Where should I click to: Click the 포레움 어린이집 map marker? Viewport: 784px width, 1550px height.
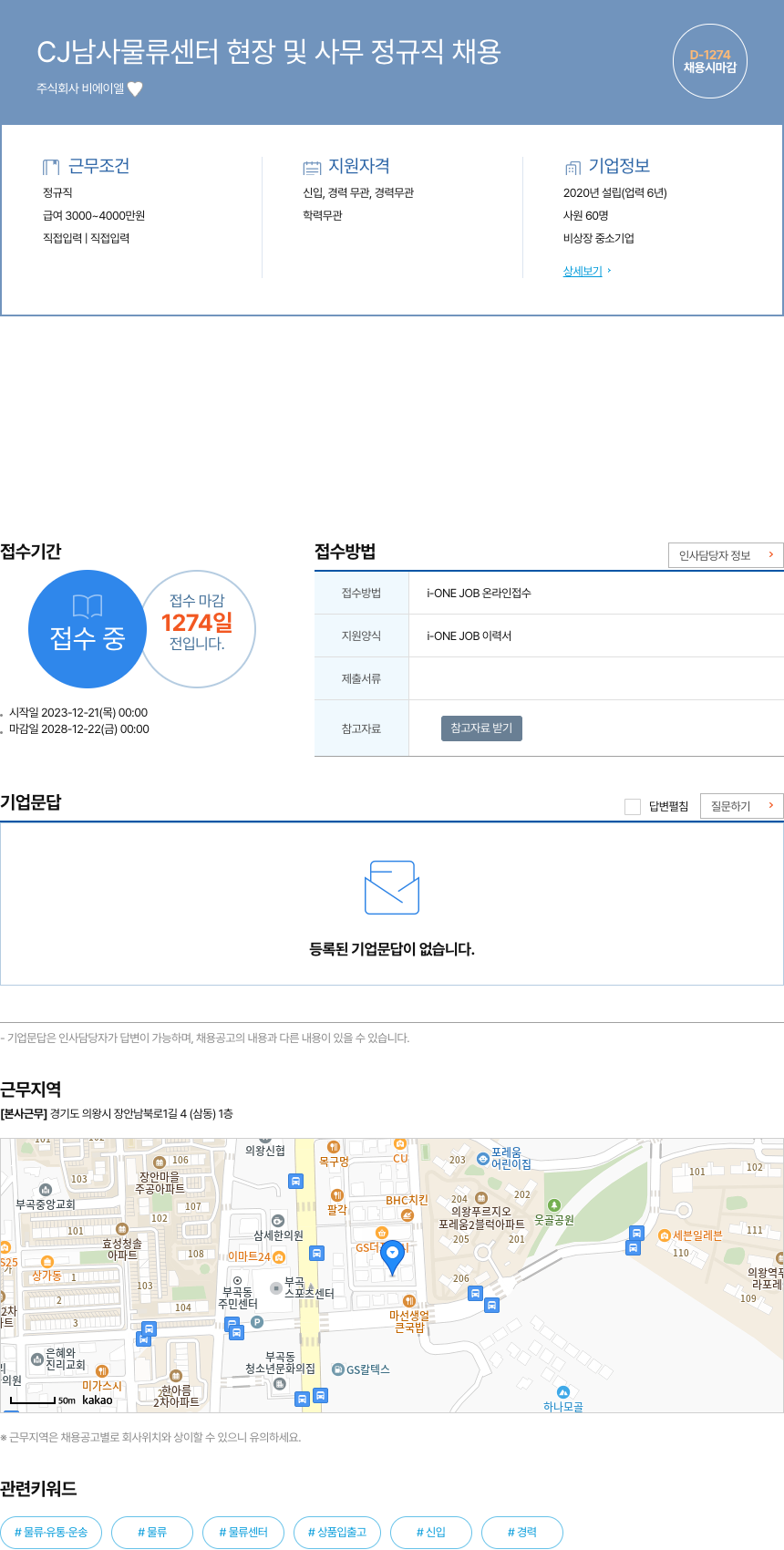coord(483,1159)
